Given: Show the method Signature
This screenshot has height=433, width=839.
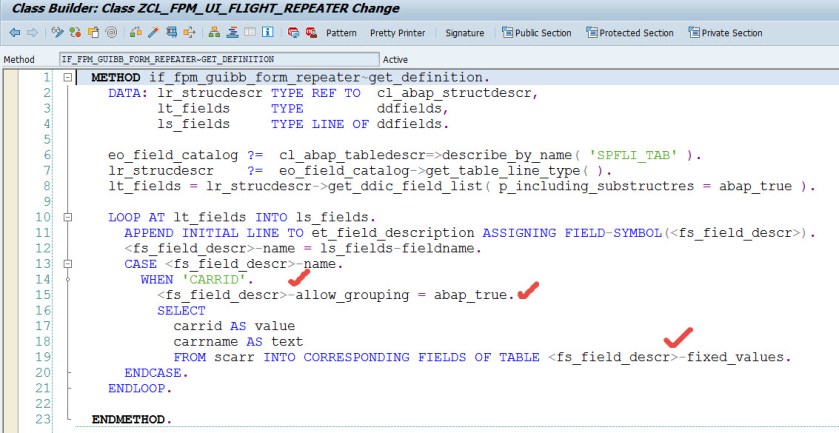Looking at the screenshot, I should pyautogui.click(x=464, y=33).
